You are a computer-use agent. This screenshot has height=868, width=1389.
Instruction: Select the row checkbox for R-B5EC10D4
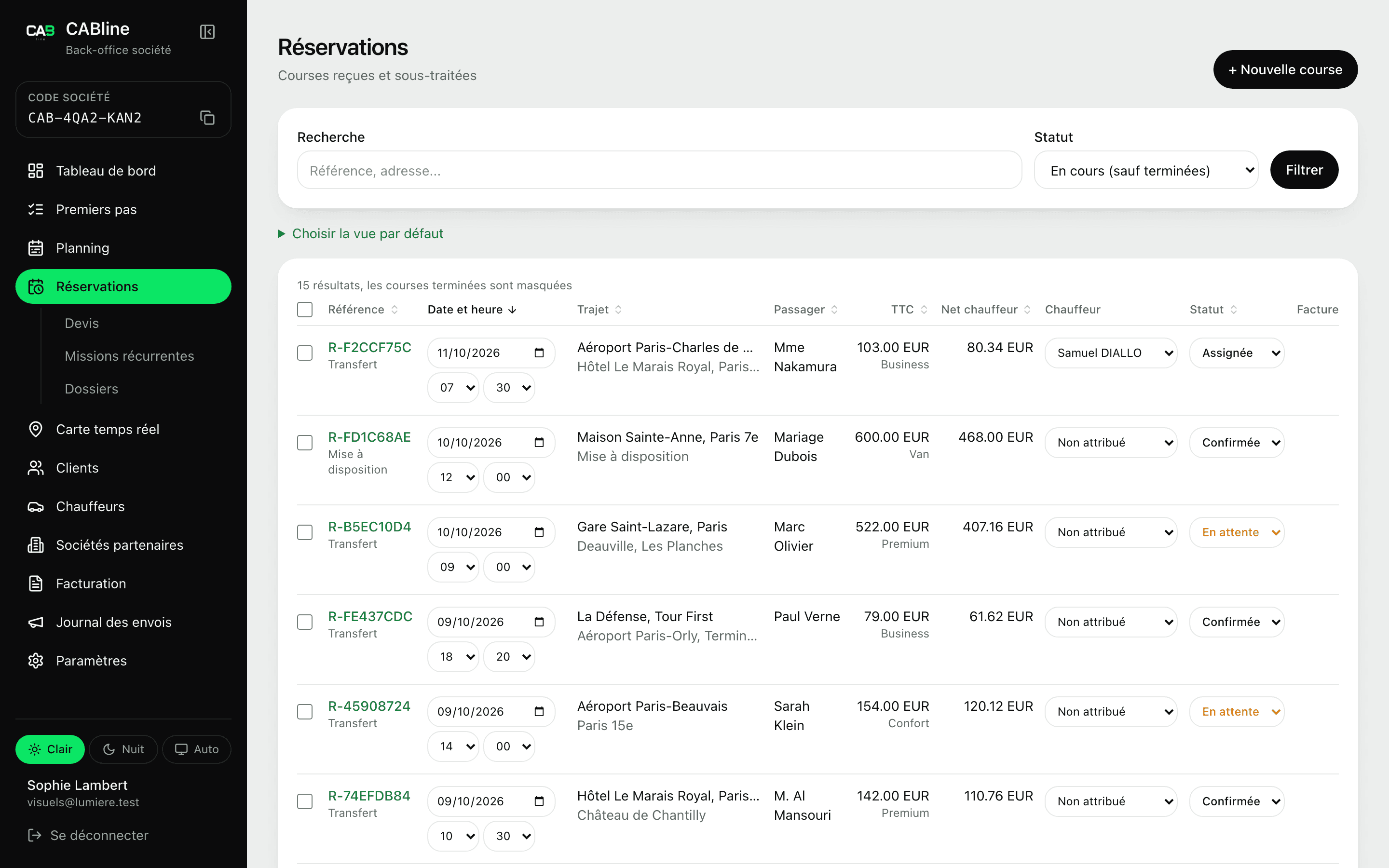[x=305, y=532]
